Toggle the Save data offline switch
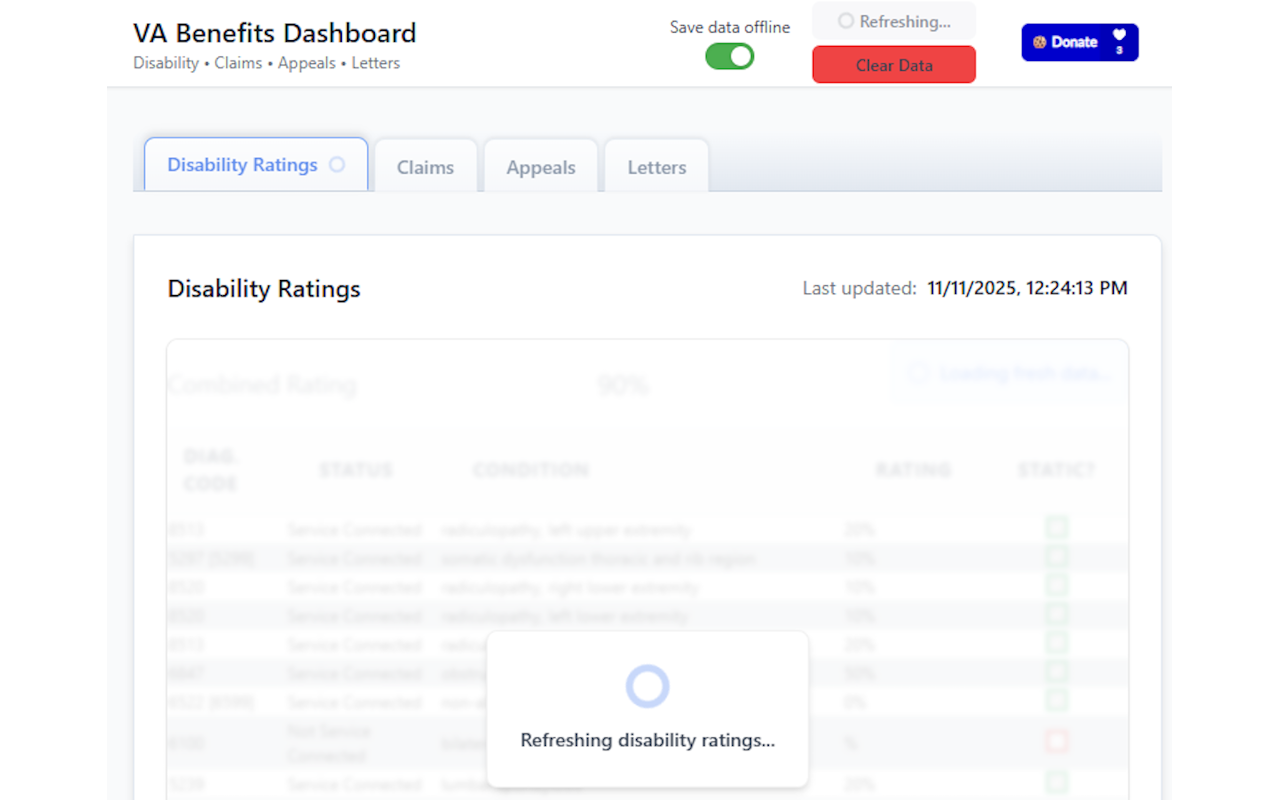The image size is (1280, 800). click(730, 57)
